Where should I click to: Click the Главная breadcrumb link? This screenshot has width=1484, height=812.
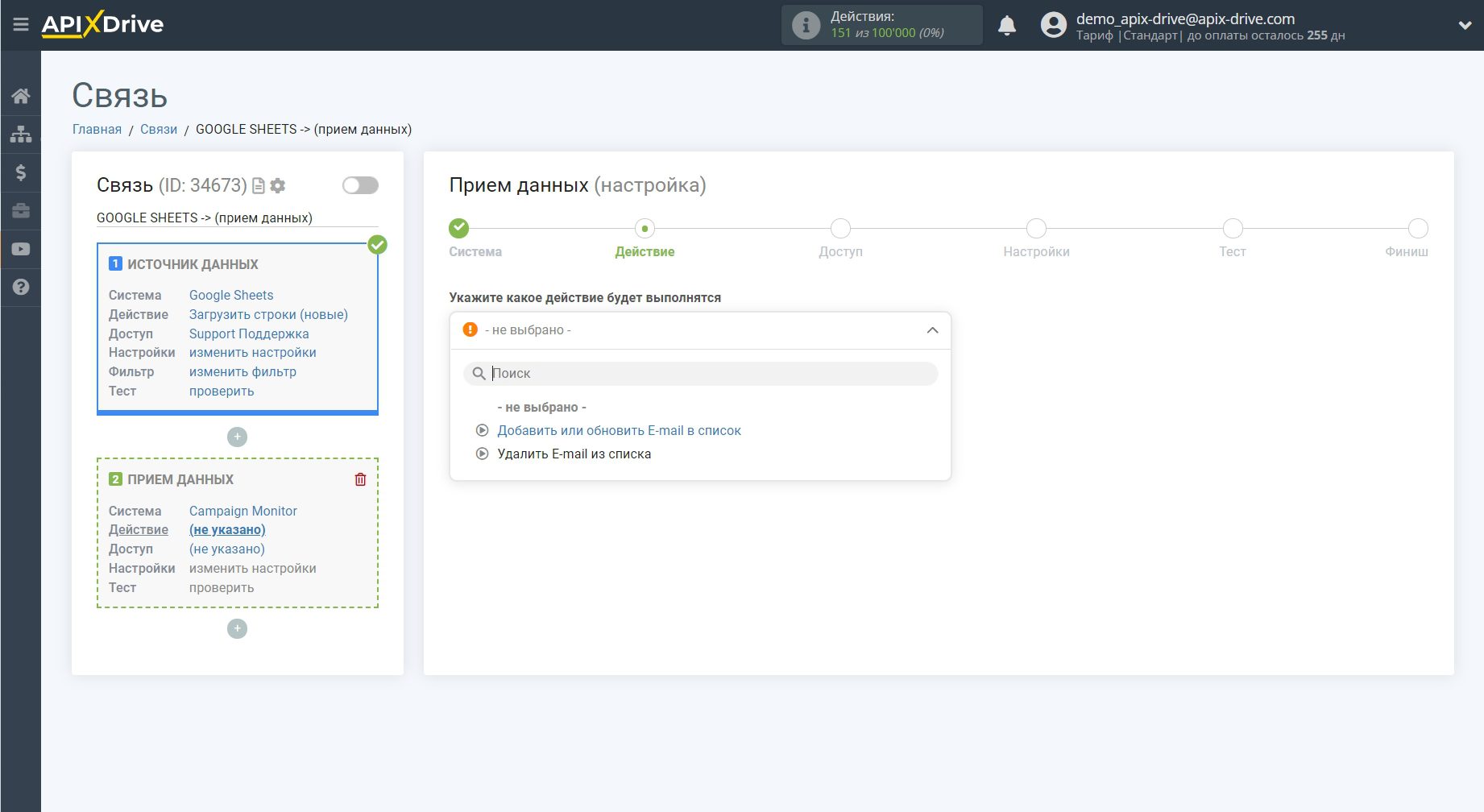tap(97, 130)
